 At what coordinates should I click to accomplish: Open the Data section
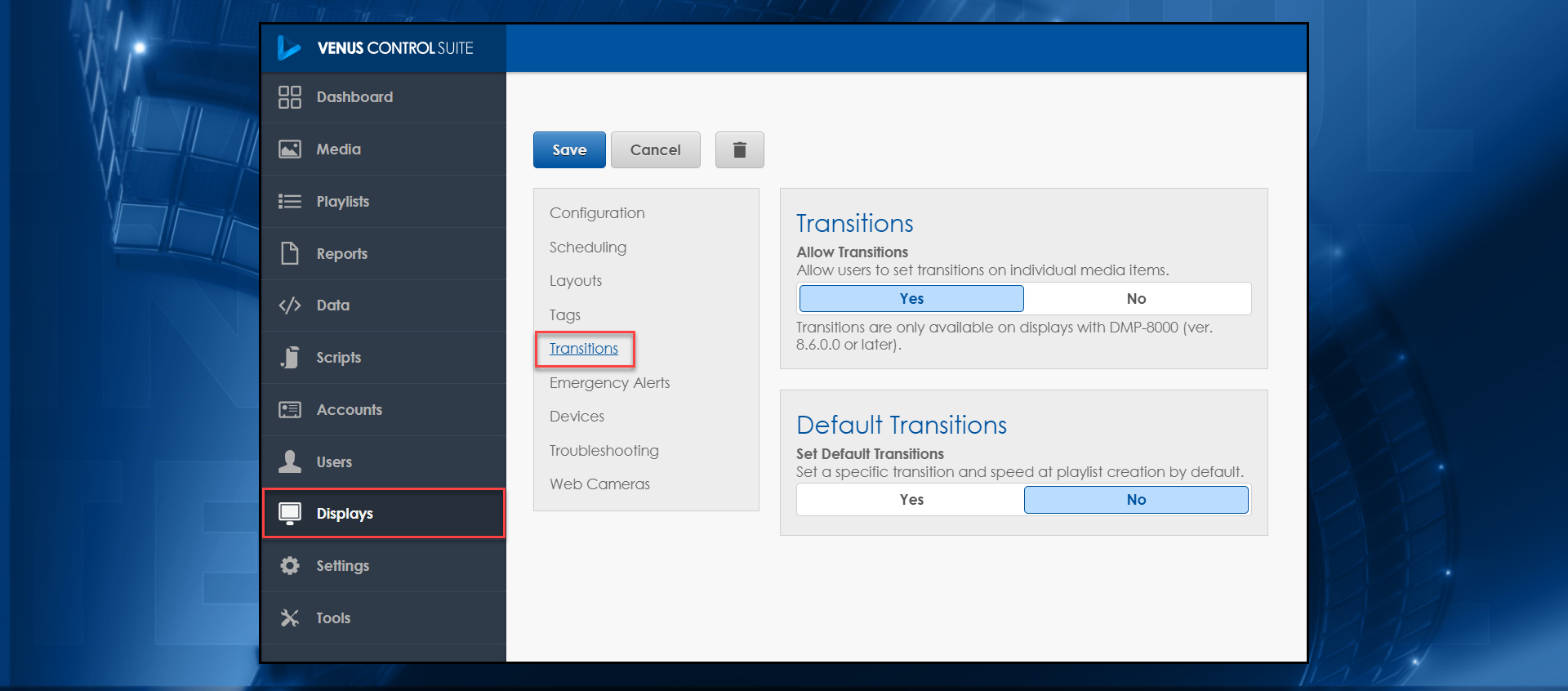tap(384, 305)
